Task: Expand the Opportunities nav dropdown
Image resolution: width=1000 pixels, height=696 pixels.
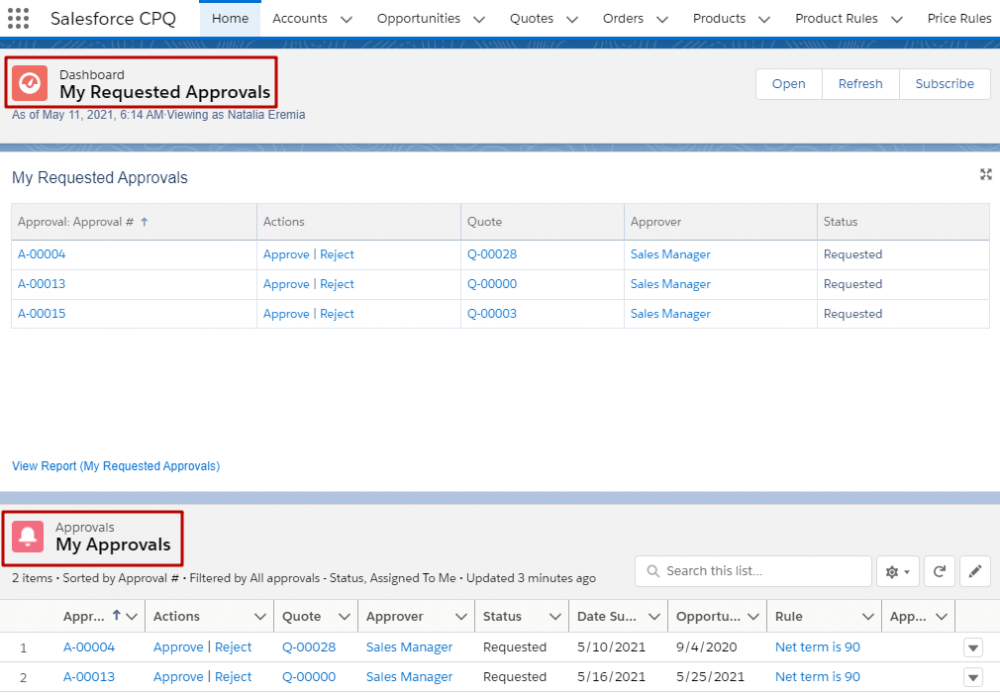Action: pos(479,20)
